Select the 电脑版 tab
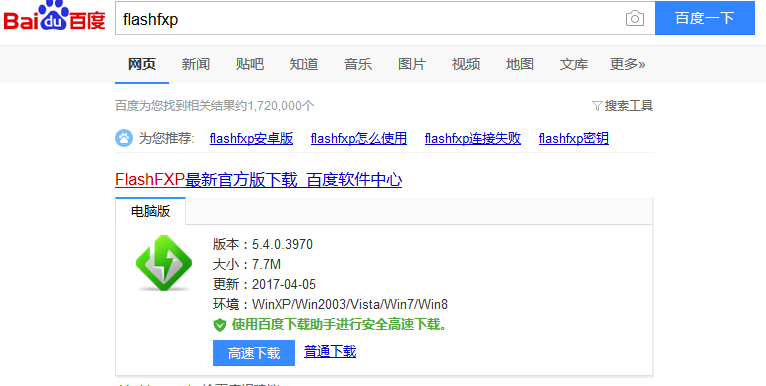766x386 pixels. point(150,211)
